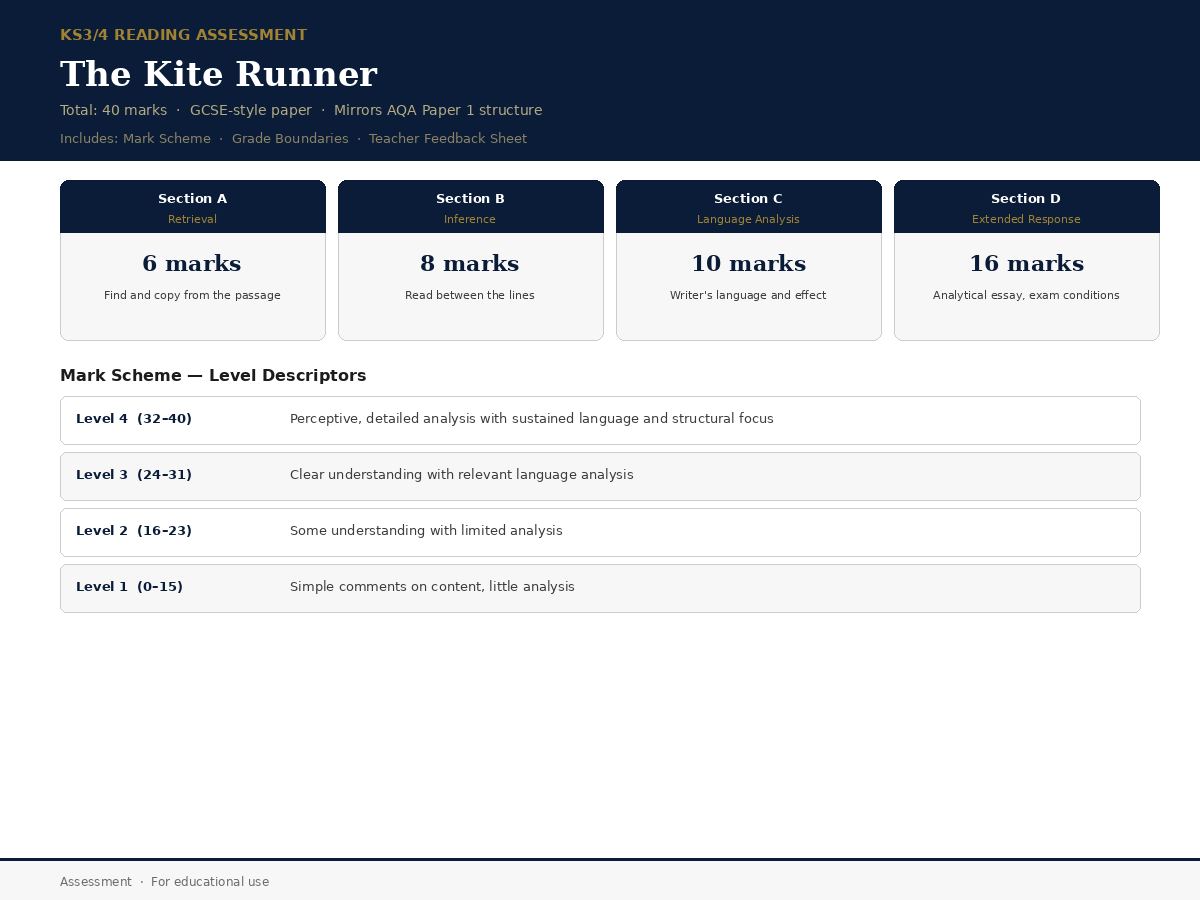This screenshot has width=1200, height=900.
Task: Select the Level 4 (32–40) descriptor row
Action: (x=600, y=420)
